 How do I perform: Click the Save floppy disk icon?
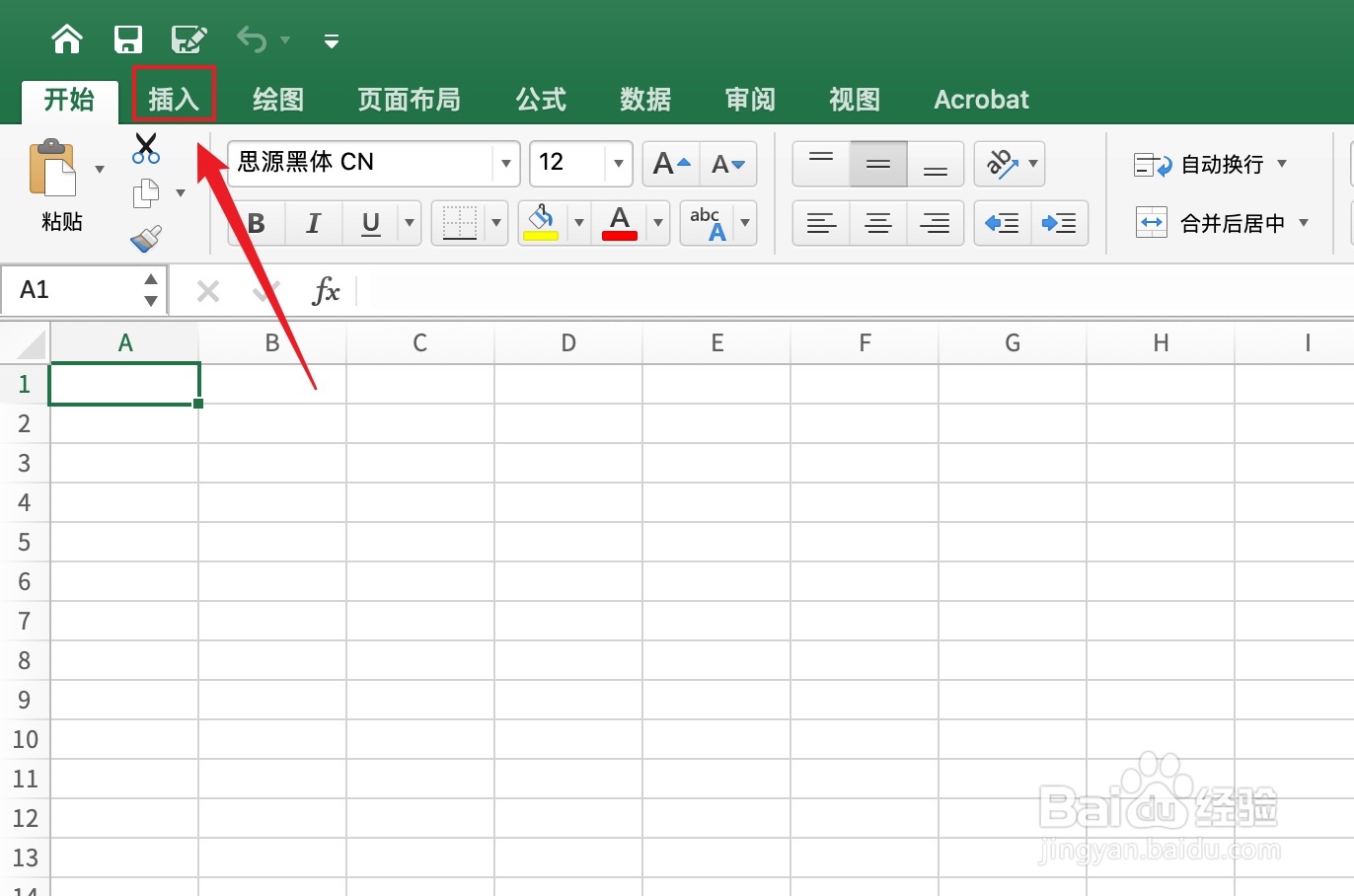[x=128, y=39]
